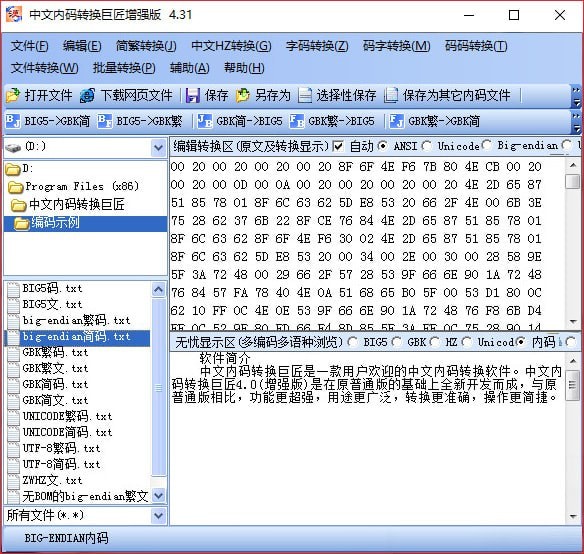Click the Selective Save page icon
The height and width of the screenshot is (554, 584).
(305, 96)
